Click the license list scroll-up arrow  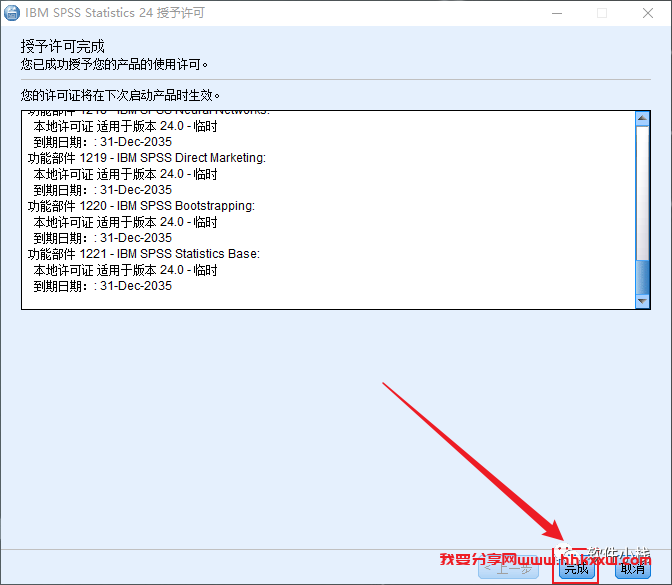point(642,118)
